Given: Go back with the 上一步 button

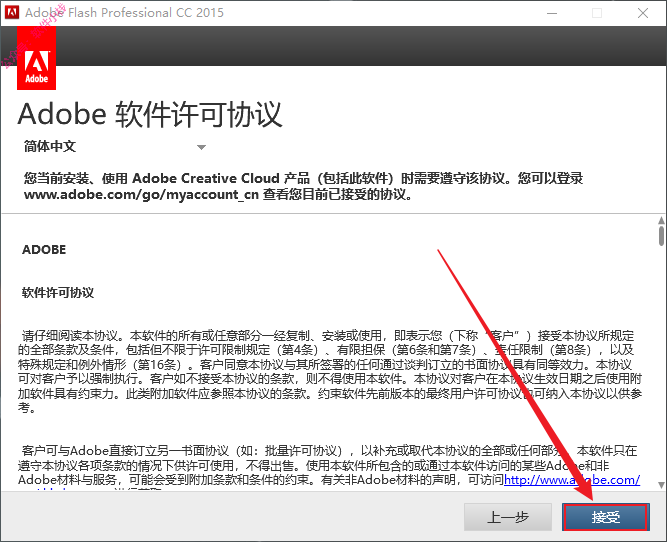Looking at the screenshot, I should [508, 517].
